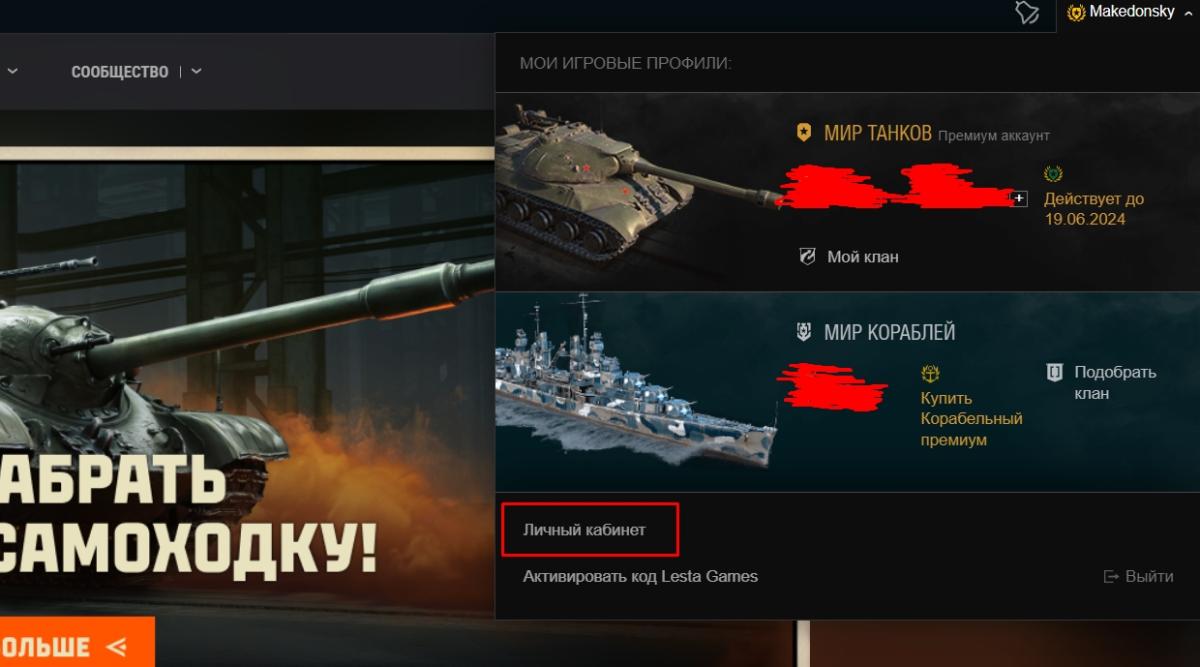Click the golden anchor premium icon
Screen dimensions: 1200x667
pos(930,373)
